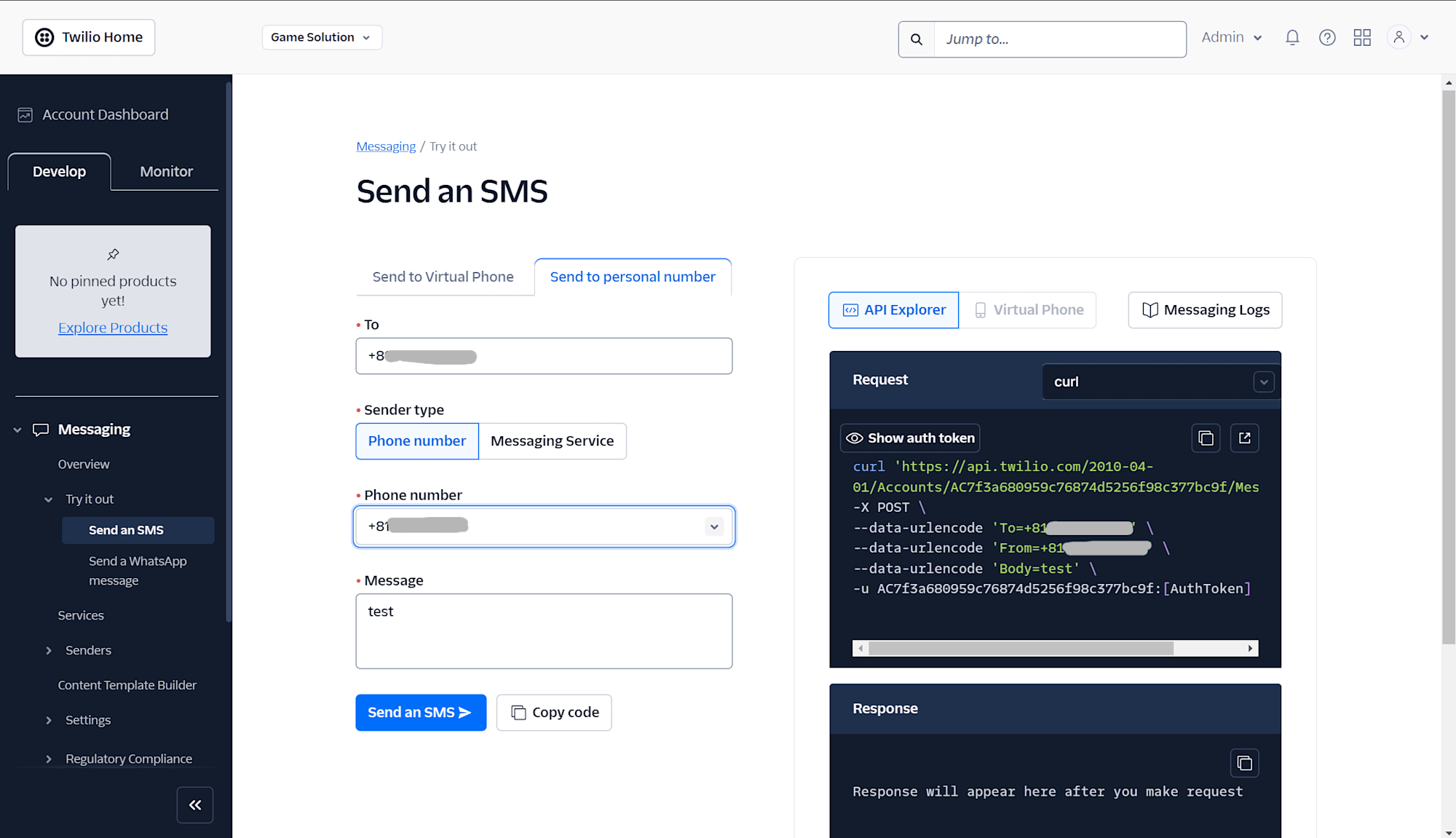Click the search magnifier icon
The height and width of the screenshot is (838, 1456).
(917, 39)
